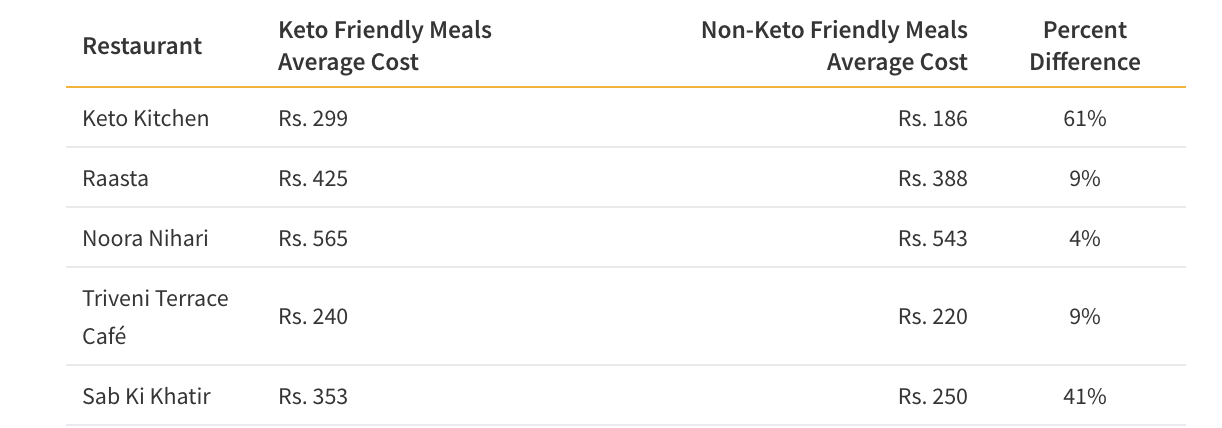Click the Keto Friendly Meals Average Cost header
The height and width of the screenshot is (428, 1222).
[385, 46]
